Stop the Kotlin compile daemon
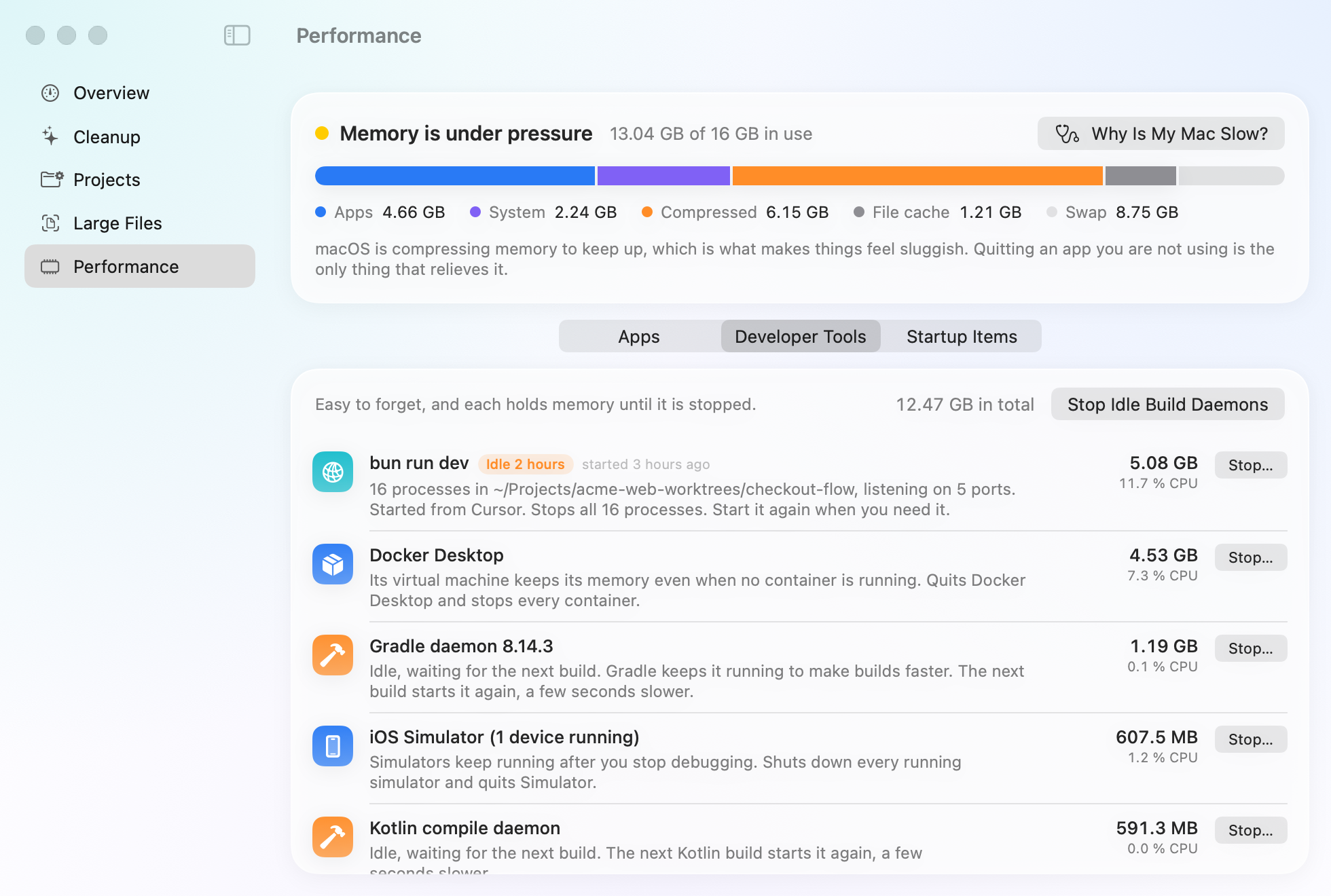1331x896 pixels. coord(1251,831)
